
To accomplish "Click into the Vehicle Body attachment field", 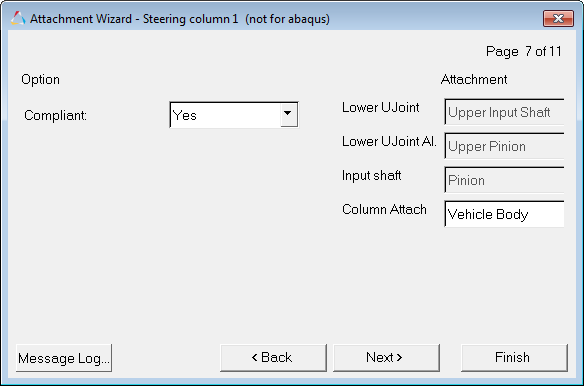I will (x=504, y=214).
